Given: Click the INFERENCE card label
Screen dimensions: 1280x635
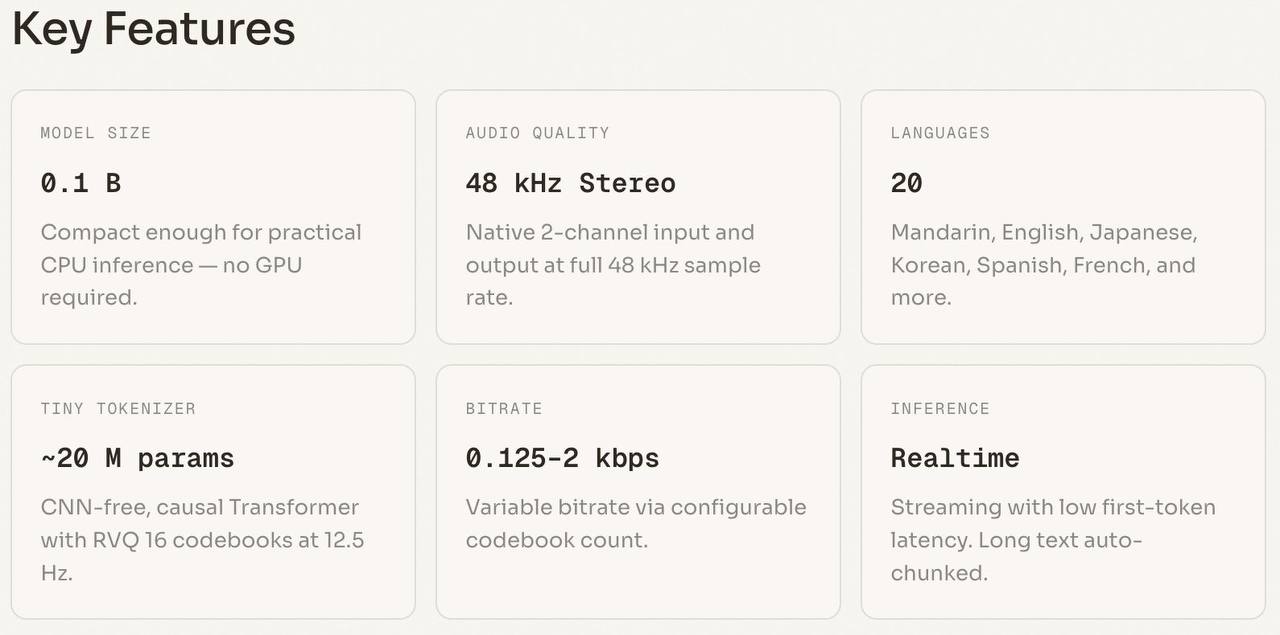Looking at the screenshot, I should [x=940, y=408].
